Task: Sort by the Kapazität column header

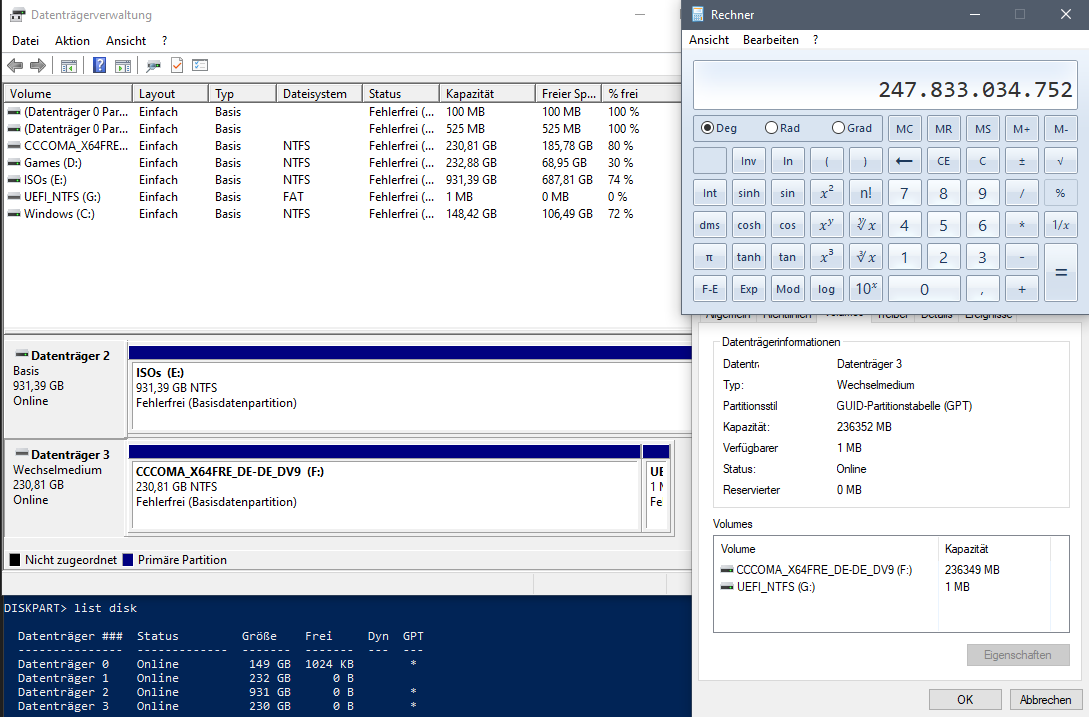Action: 487,94
